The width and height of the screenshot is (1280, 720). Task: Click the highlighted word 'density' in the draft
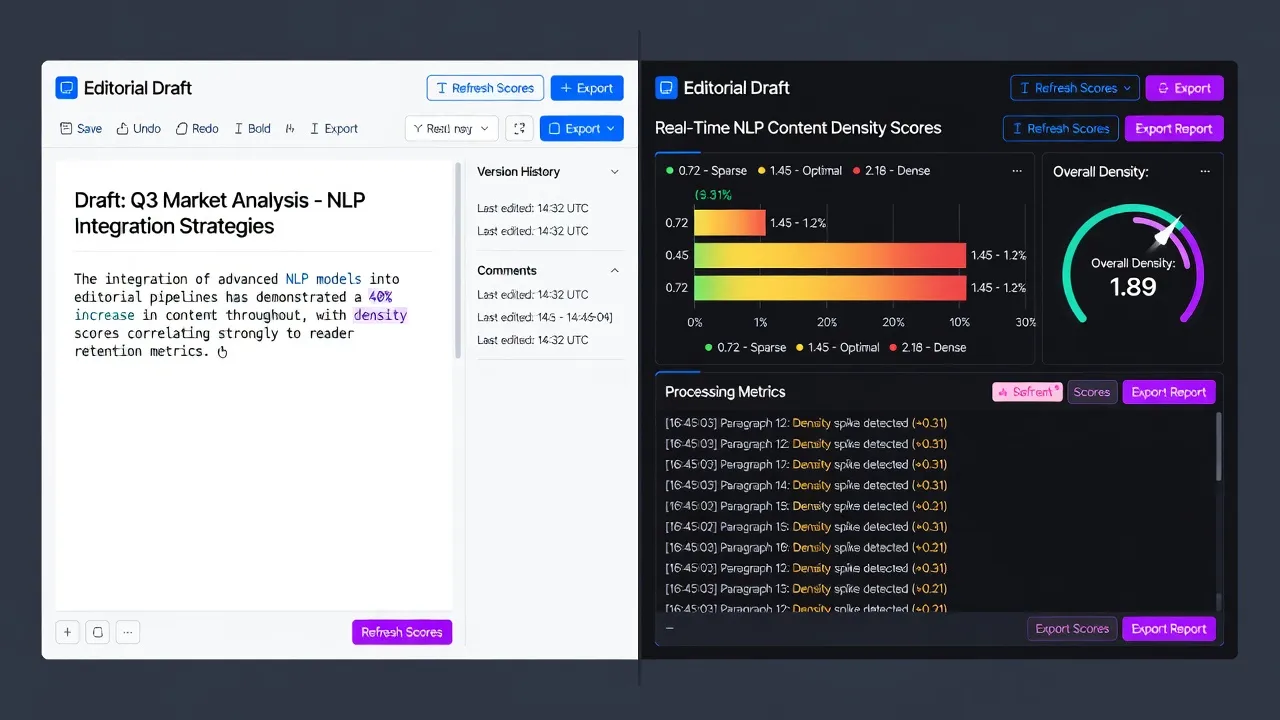[380, 315]
